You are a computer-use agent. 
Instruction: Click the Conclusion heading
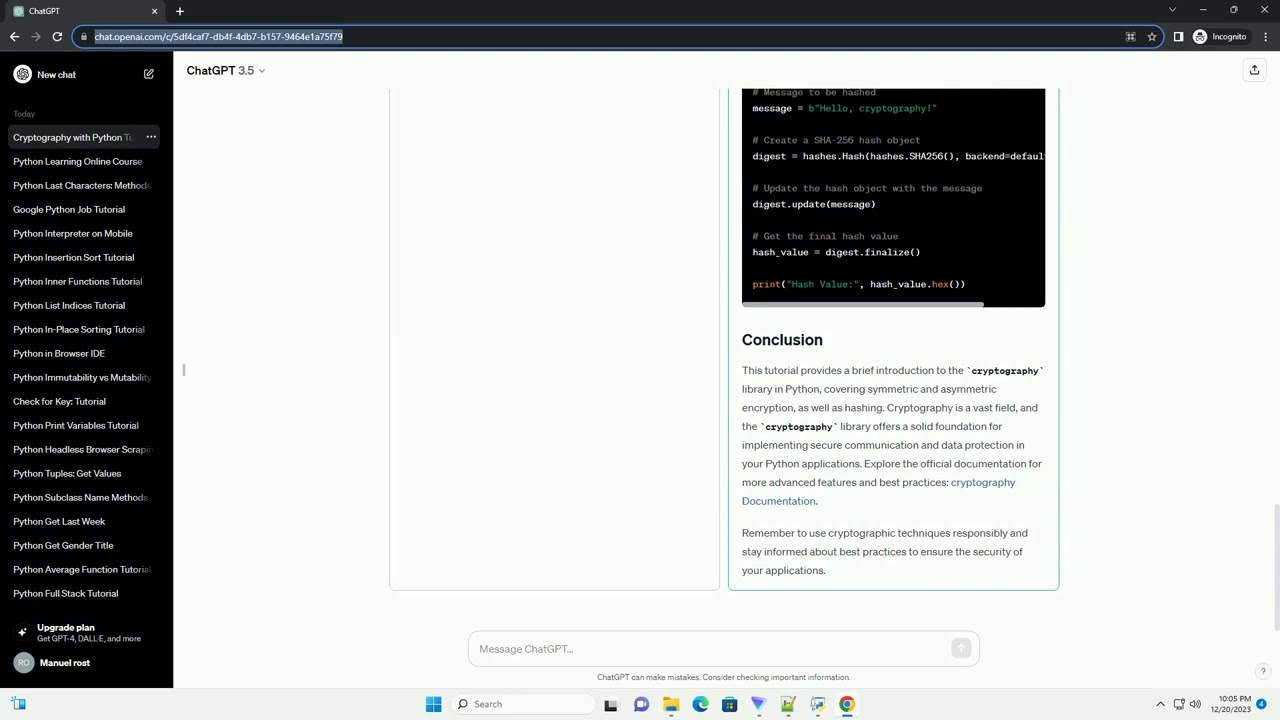(782, 340)
